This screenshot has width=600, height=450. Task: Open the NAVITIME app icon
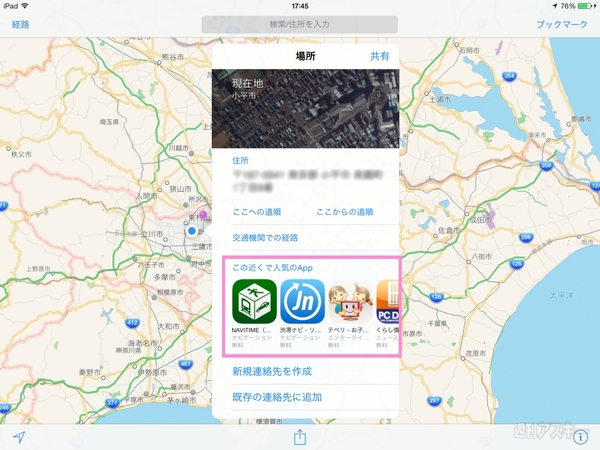click(254, 302)
